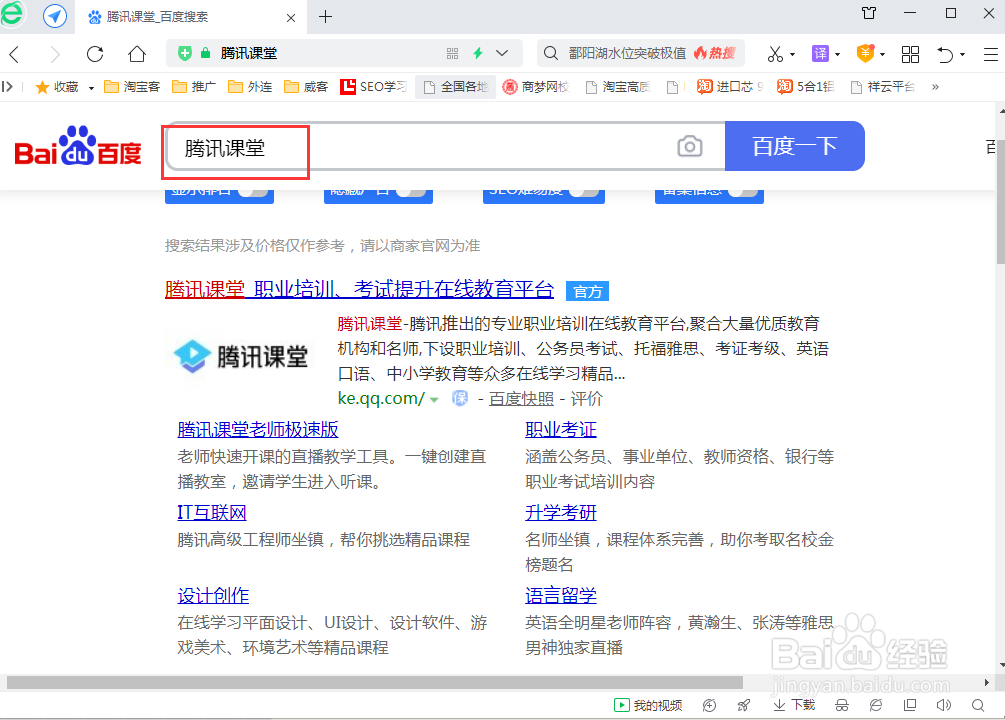Reload the page with the refresh icon

95,54
